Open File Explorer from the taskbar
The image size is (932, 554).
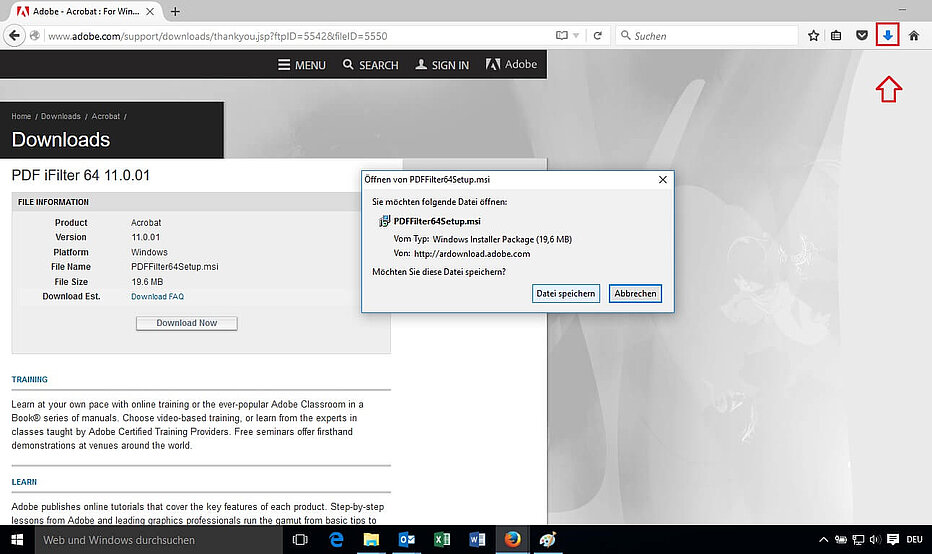tap(371, 540)
